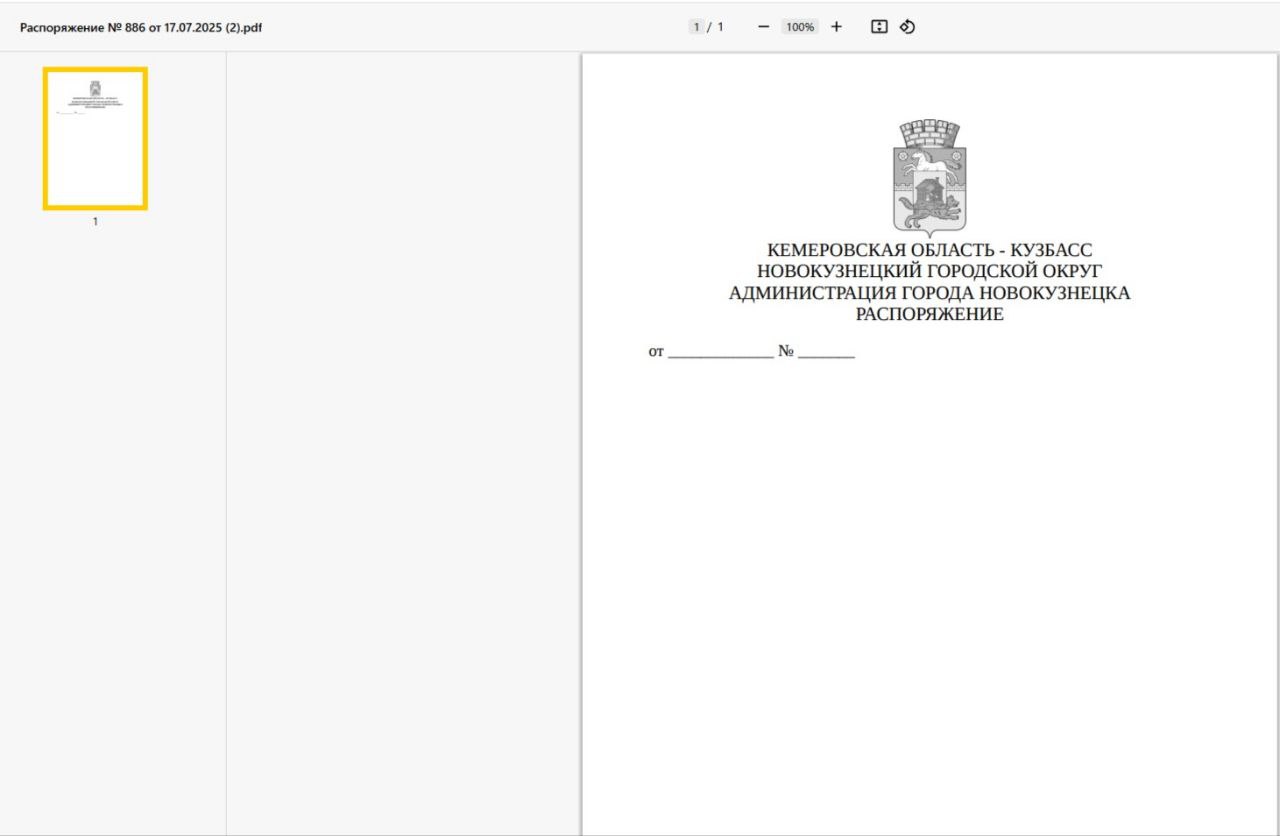Click the line АДМИНИСТРАЦИЯ ГОРОДА НОВОКУЗНЕЦКА

click(x=929, y=293)
